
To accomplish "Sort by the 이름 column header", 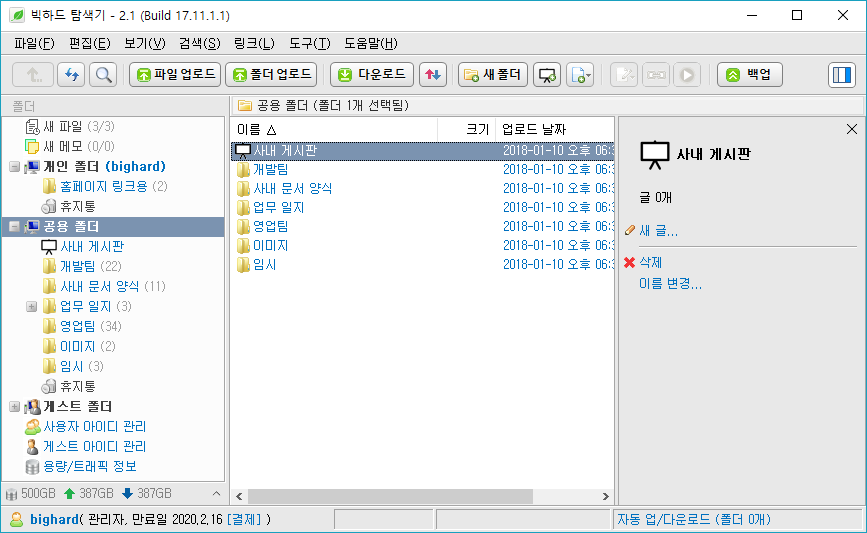I will coord(334,129).
